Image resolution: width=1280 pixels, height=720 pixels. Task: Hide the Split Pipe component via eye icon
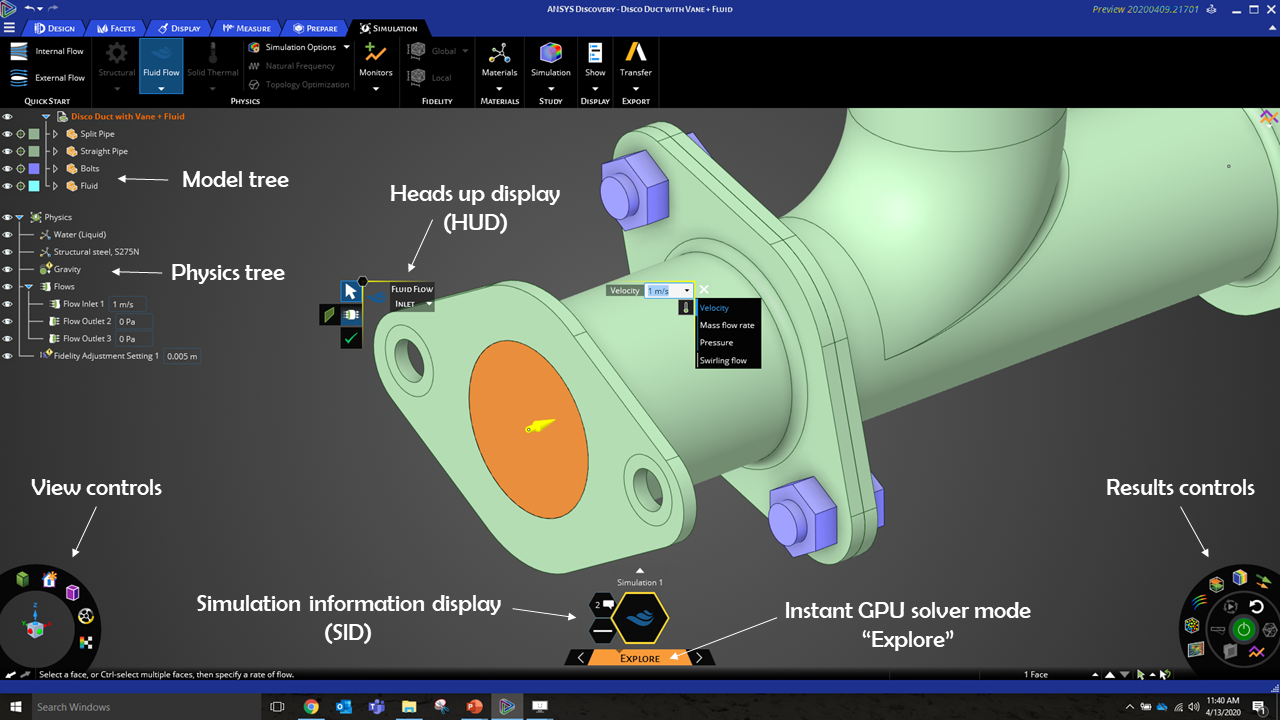(x=8, y=134)
